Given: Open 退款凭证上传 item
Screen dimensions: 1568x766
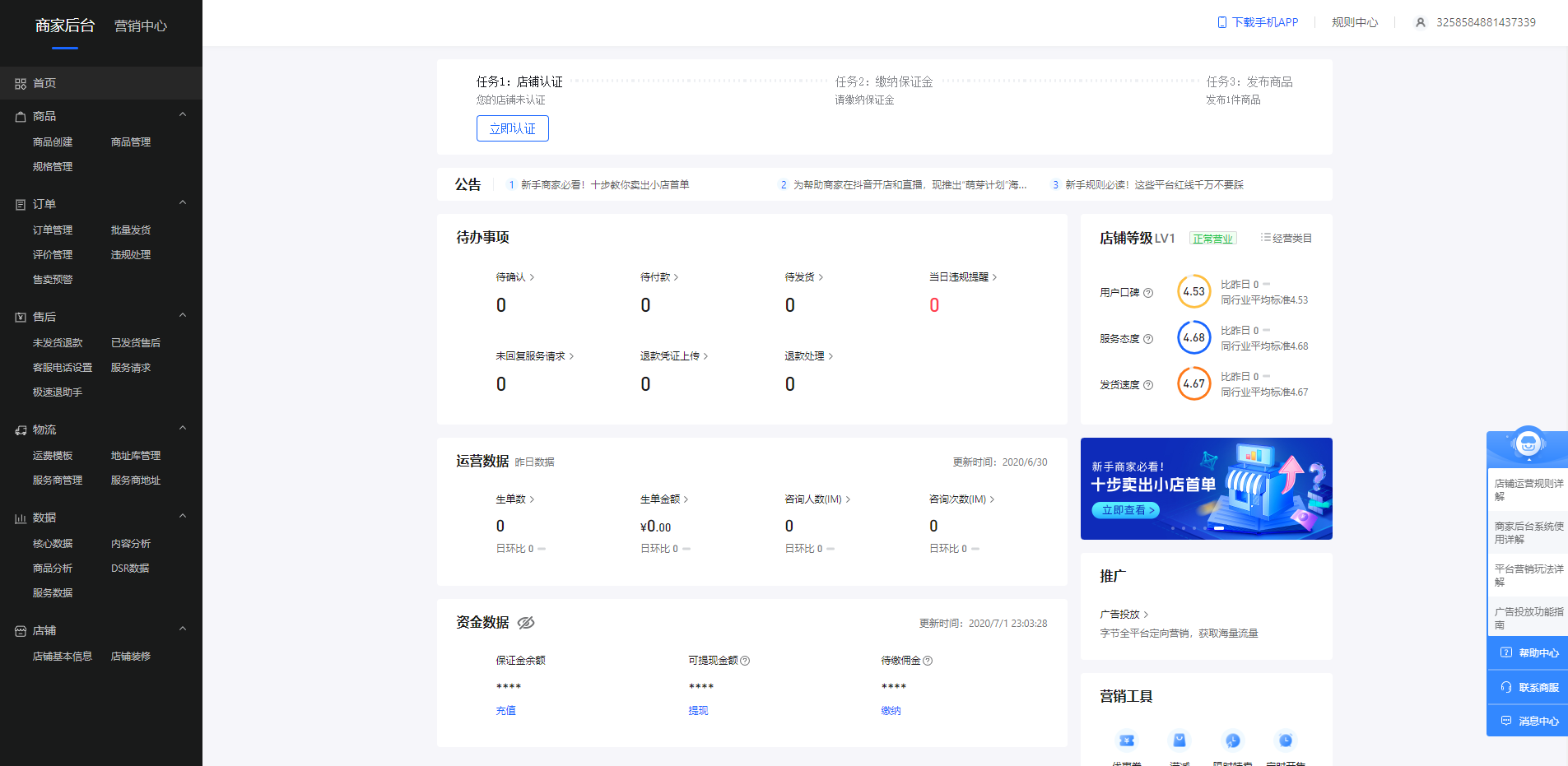Looking at the screenshot, I should tap(674, 356).
